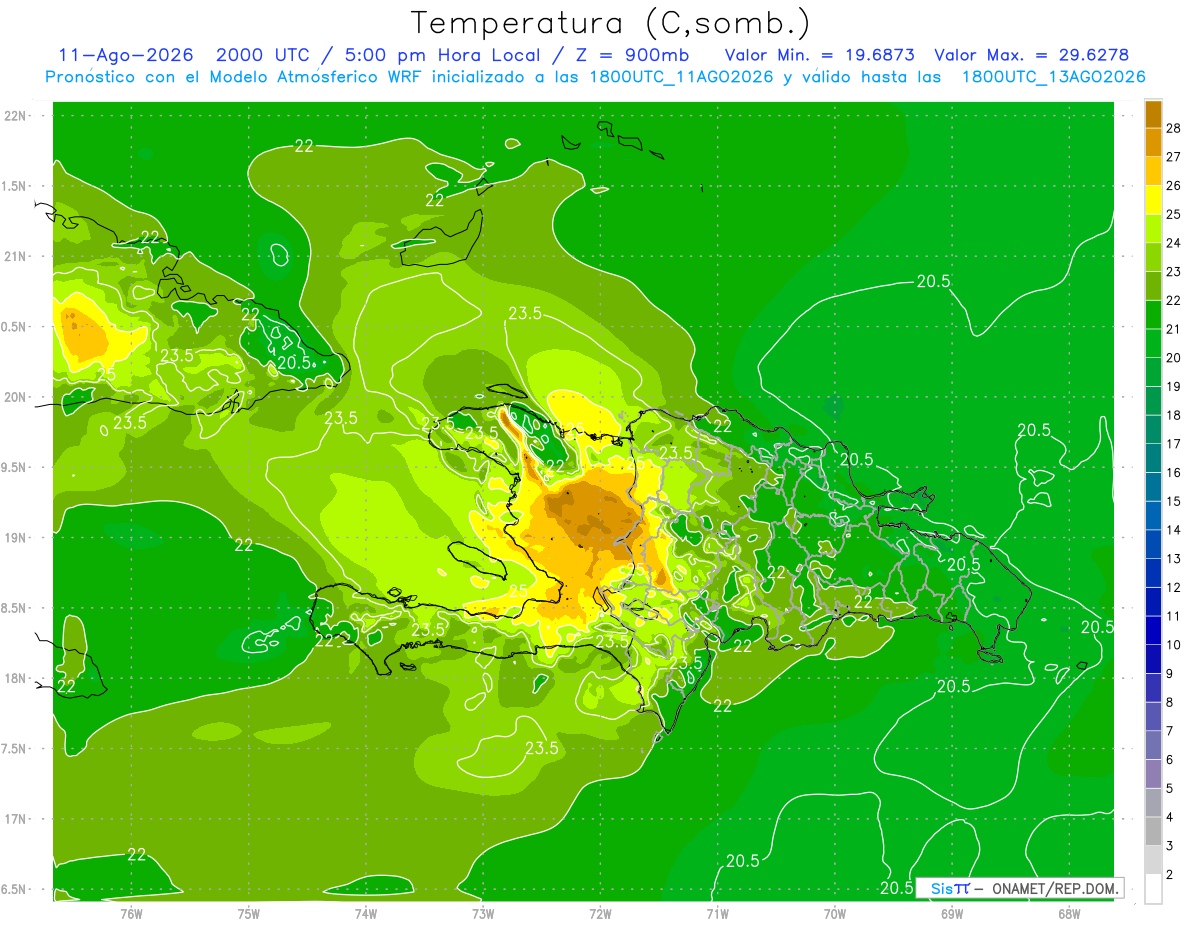Pick the dark orange swatch above 28

[x=1153, y=113]
